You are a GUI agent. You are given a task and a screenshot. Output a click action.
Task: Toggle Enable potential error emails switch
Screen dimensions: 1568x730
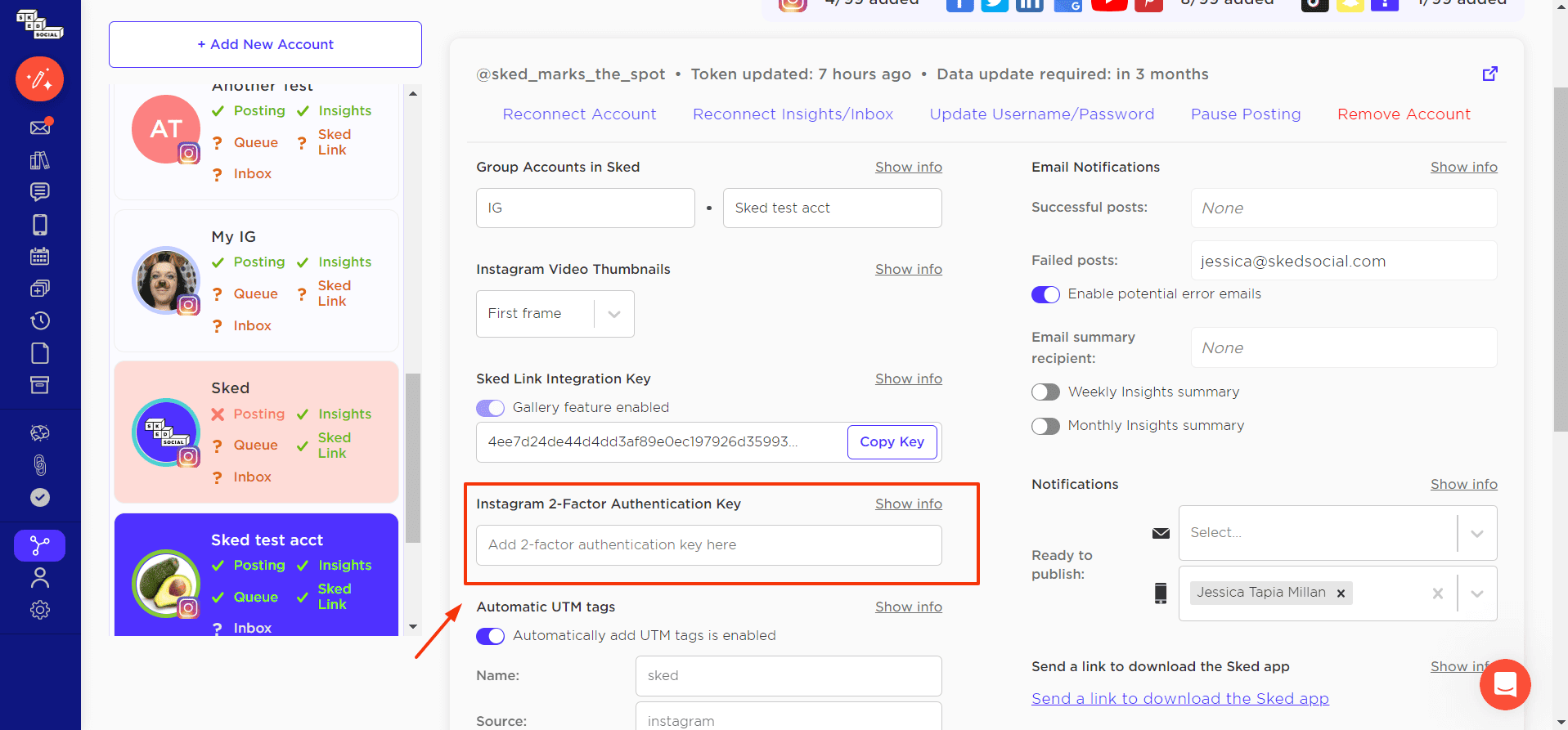1045,294
